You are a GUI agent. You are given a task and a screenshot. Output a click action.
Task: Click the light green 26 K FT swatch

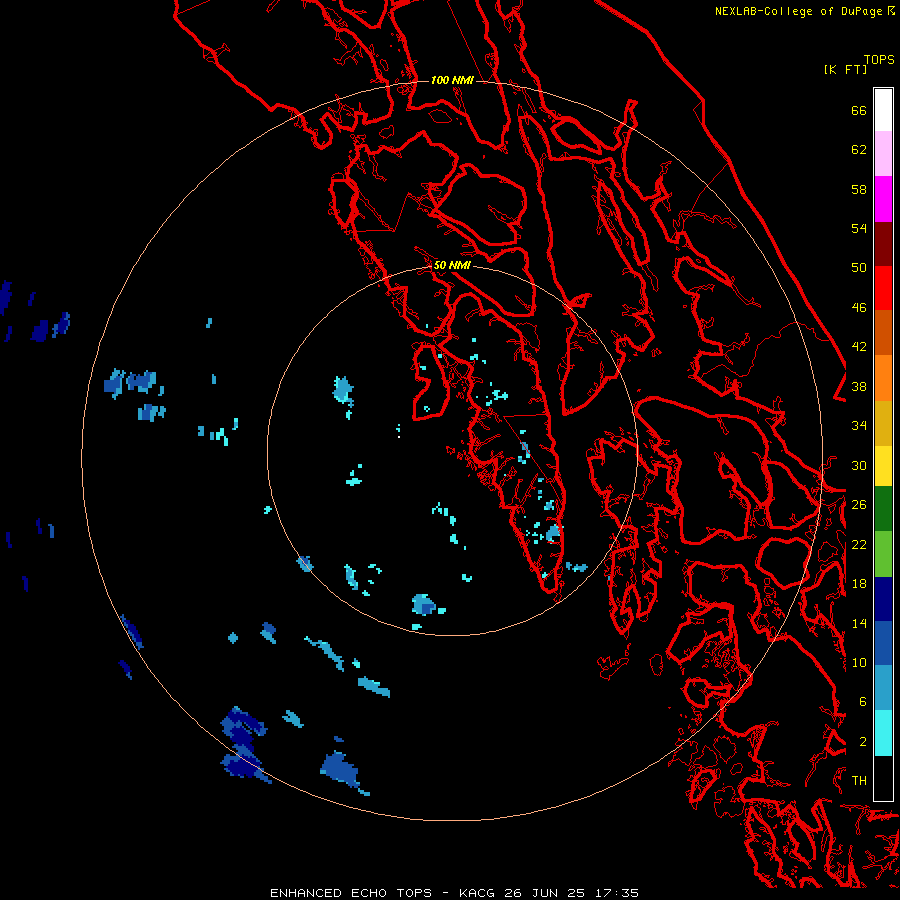pyautogui.click(x=883, y=554)
